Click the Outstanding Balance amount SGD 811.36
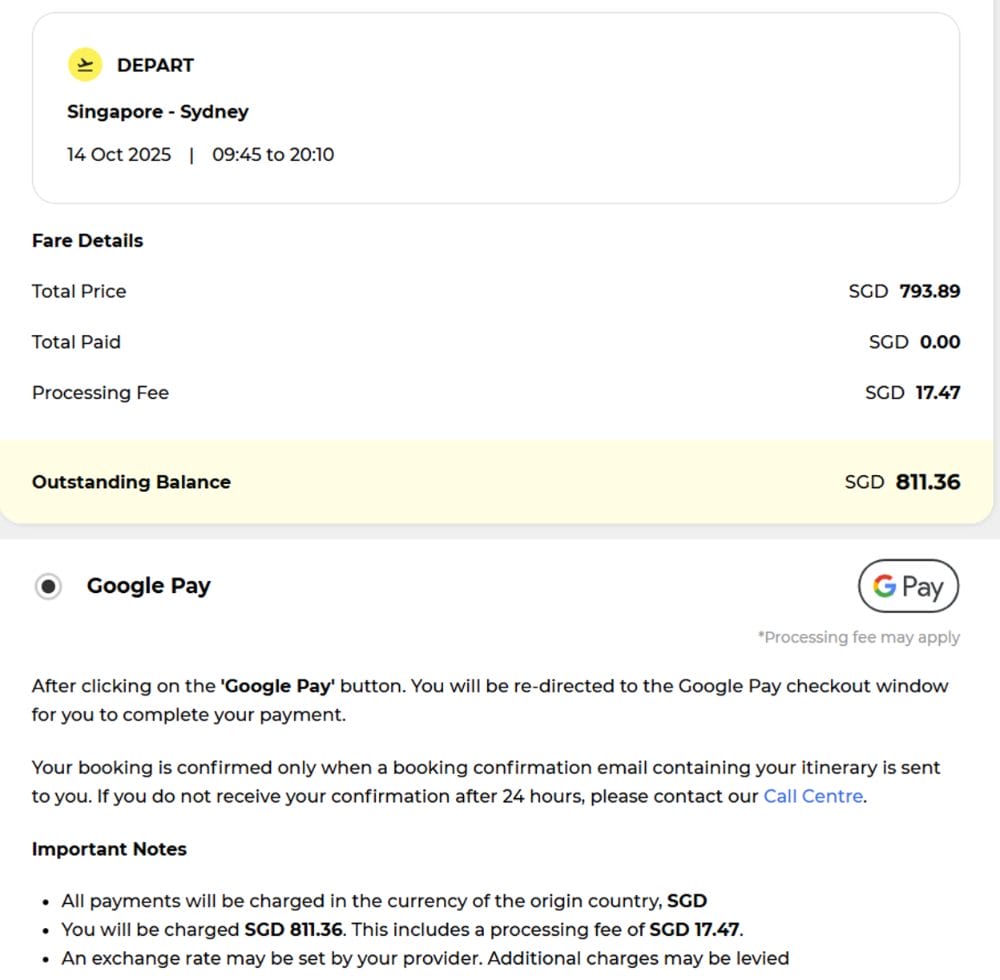The width and height of the screenshot is (1000, 980). [902, 482]
